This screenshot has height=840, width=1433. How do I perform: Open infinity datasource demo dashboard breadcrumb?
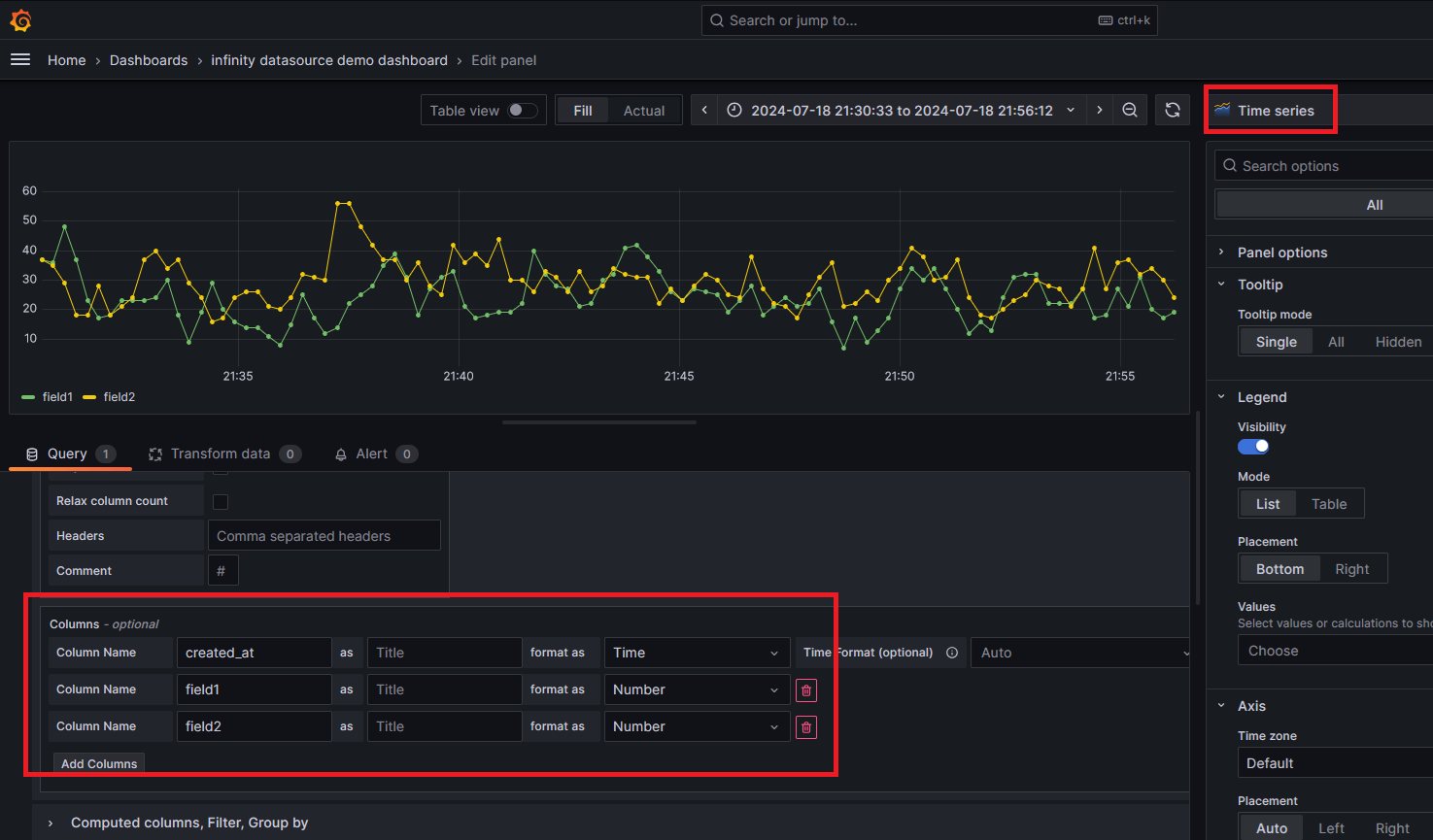coord(329,60)
